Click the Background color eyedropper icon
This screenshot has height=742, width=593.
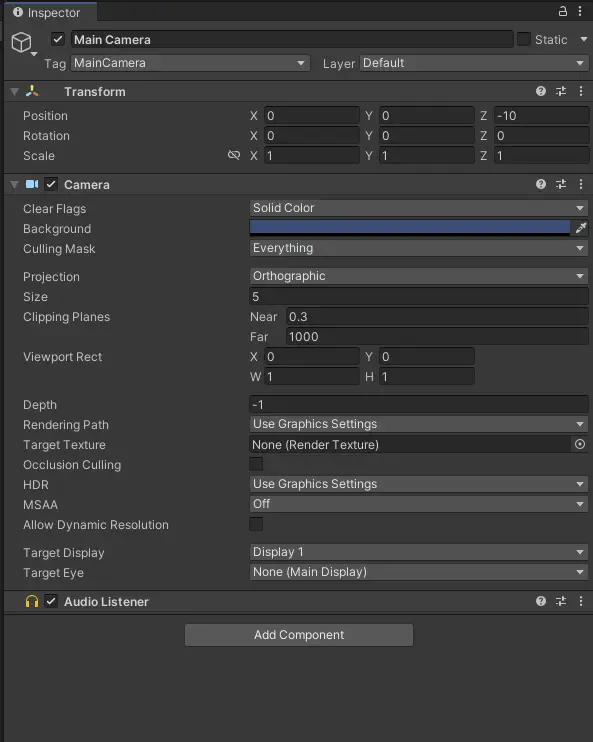tap(581, 228)
